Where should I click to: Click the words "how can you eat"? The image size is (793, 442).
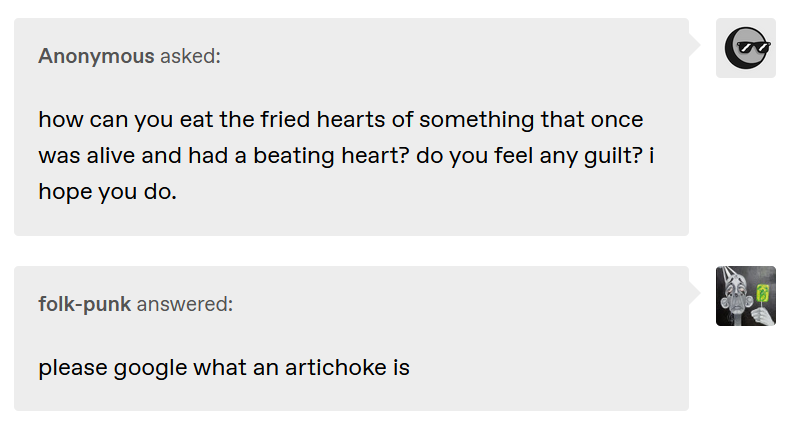coord(125,120)
